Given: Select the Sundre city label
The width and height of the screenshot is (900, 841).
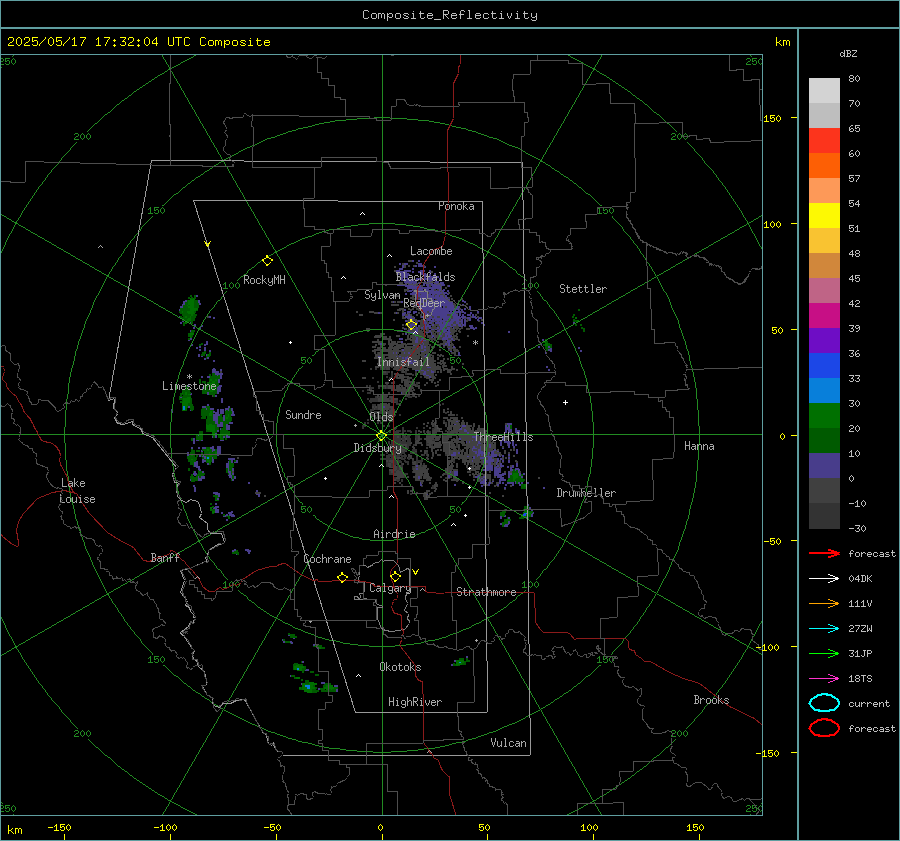Looking at the screenshot, I should (303, 414).
